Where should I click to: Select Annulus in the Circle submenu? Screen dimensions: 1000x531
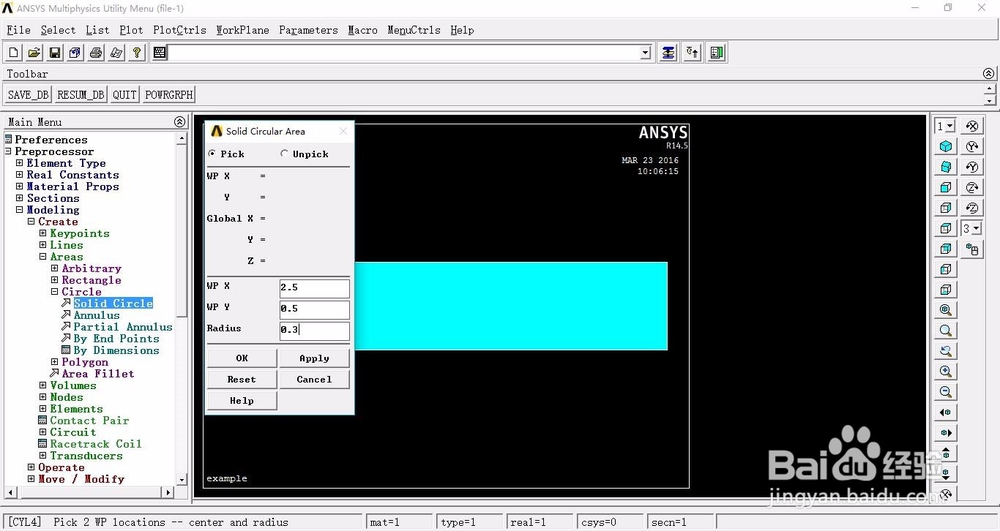pyautogui.click(x=96, y=315)
